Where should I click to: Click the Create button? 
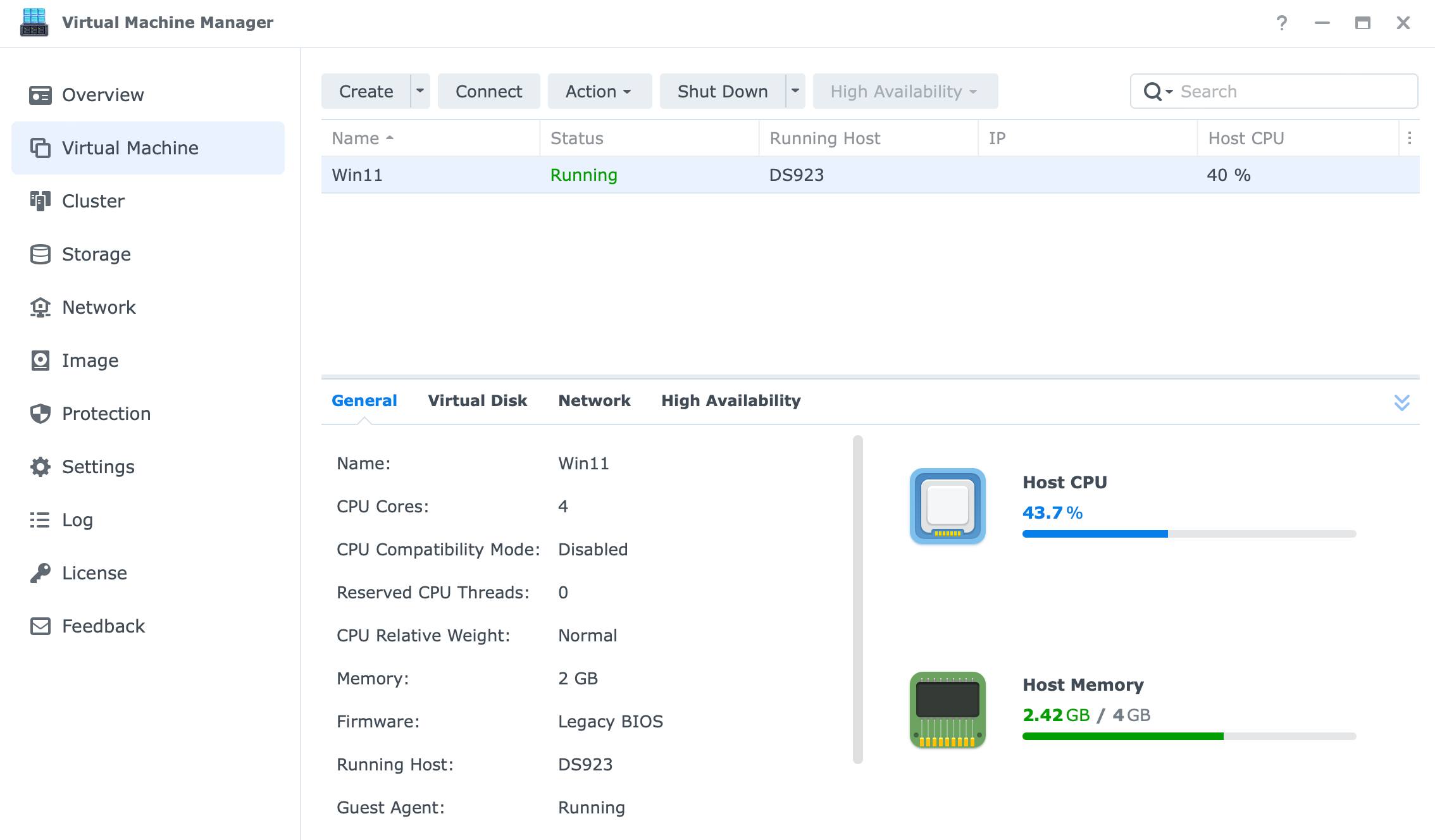pyautogui.click(x=366, y=91)
